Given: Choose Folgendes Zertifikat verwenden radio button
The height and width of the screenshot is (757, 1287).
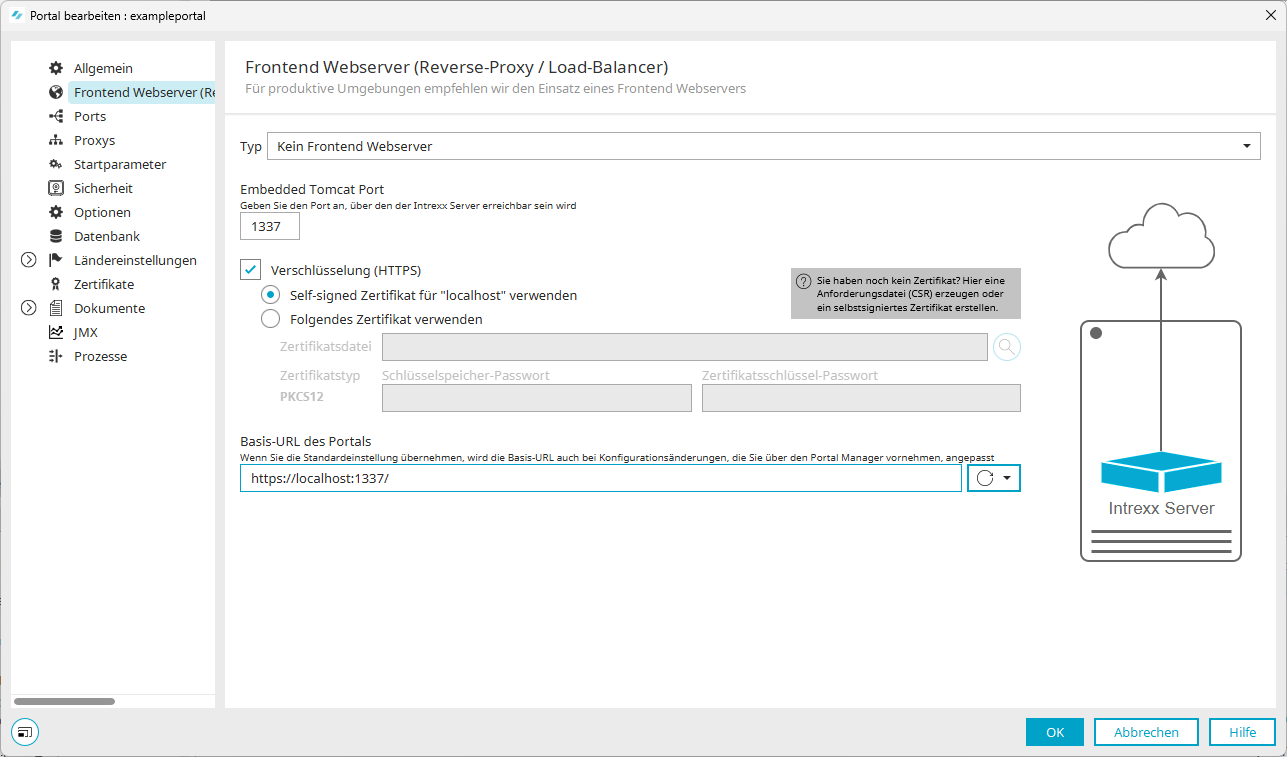Looking at the screenshot, I should pos(270,319).
